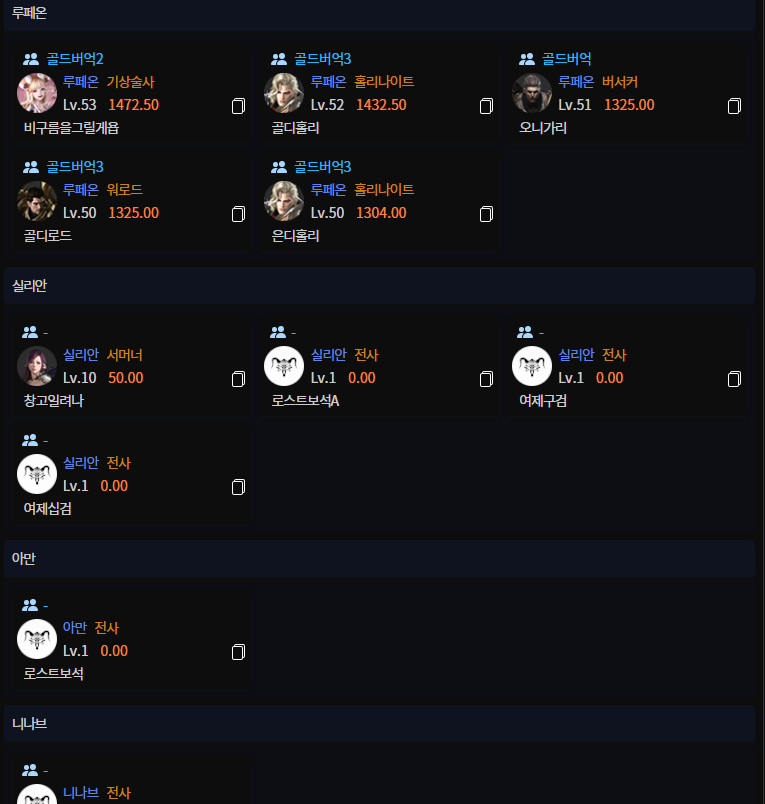Screen dimensions: 765x804
Task: Copy character name 골디홀리
Action: [486, 106]
